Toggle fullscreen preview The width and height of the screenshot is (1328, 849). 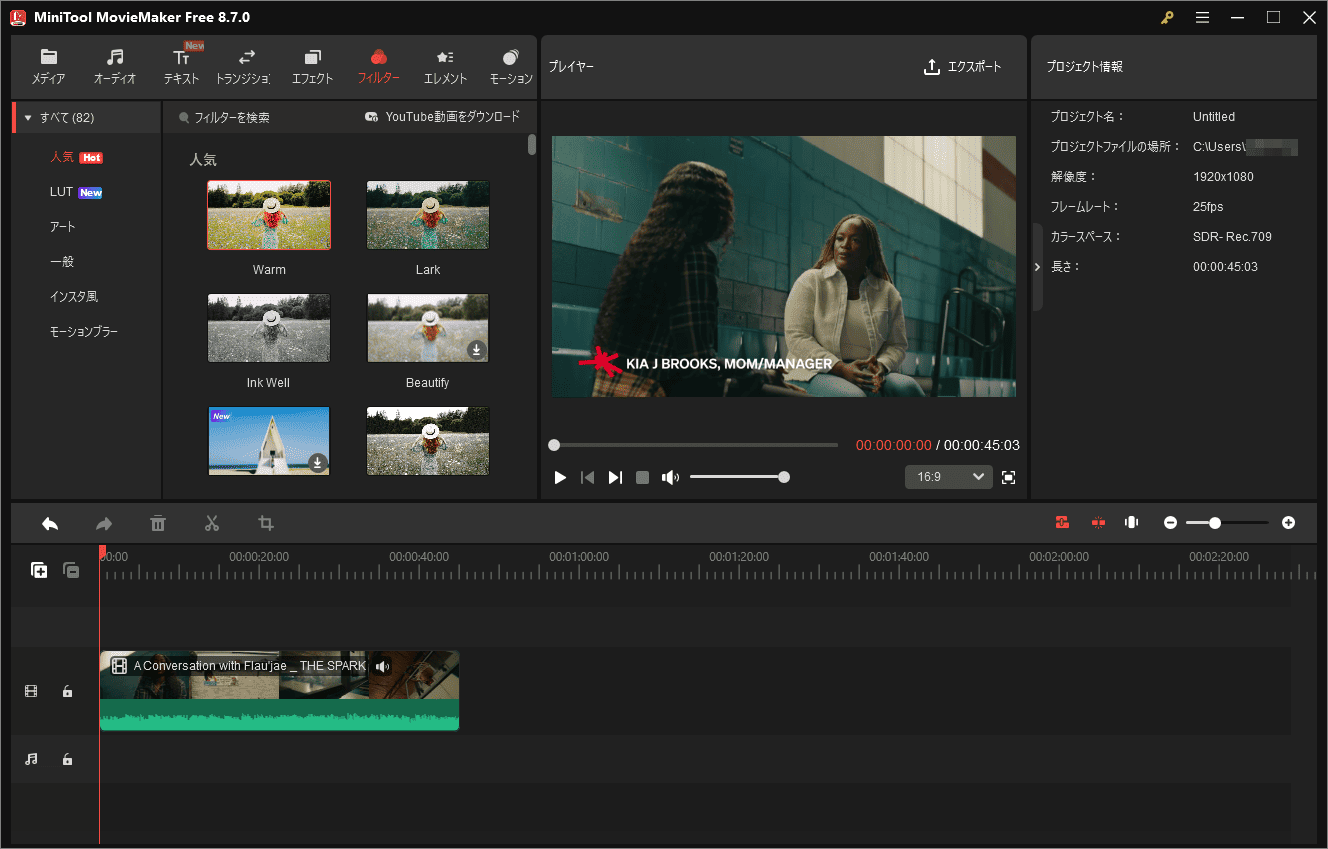tap(1008, 478)
